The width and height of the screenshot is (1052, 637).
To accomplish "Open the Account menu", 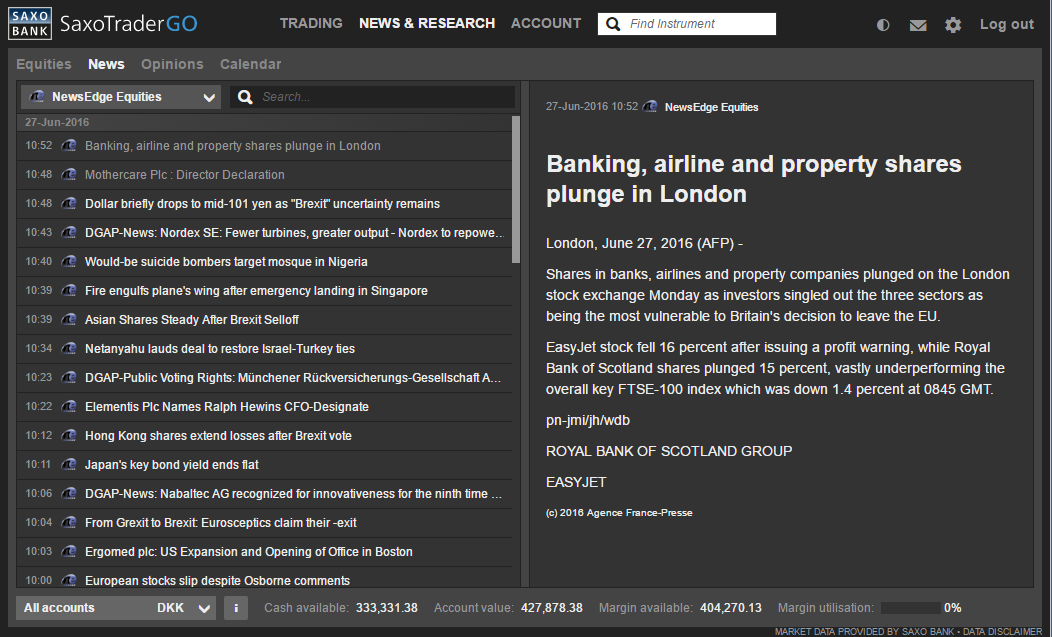I will (546, 23).
